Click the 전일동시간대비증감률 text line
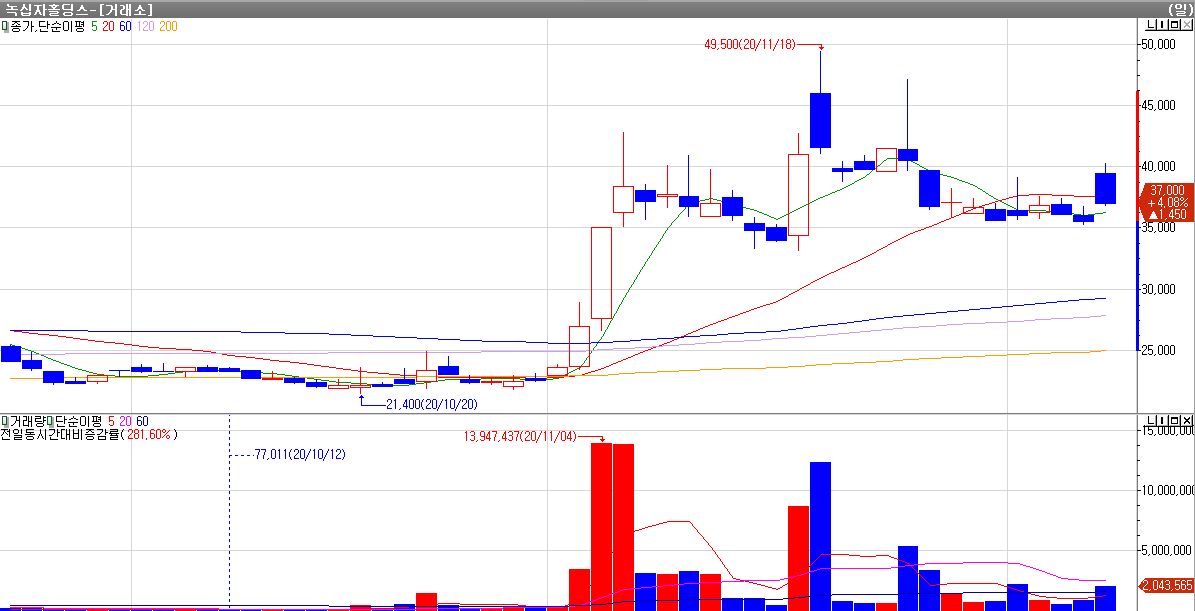This screenshot has width=1195, height=611. 89,435
